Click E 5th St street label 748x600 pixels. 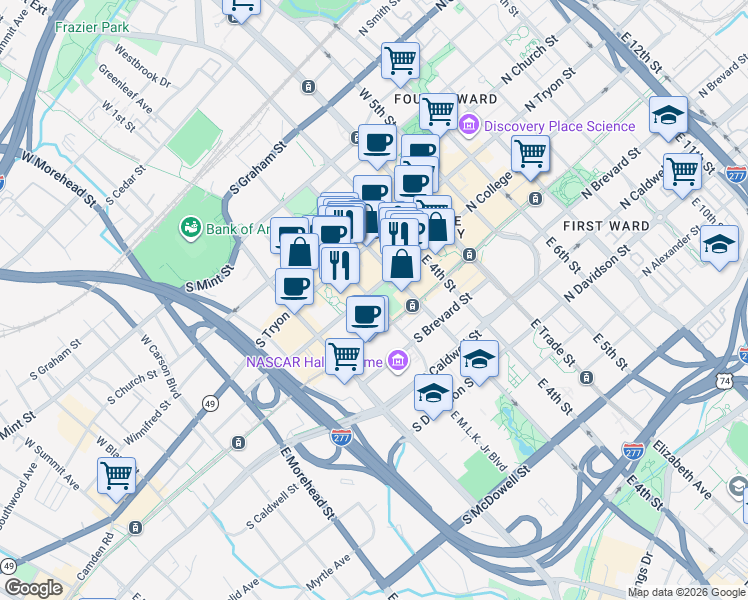(x=610, y=352)
